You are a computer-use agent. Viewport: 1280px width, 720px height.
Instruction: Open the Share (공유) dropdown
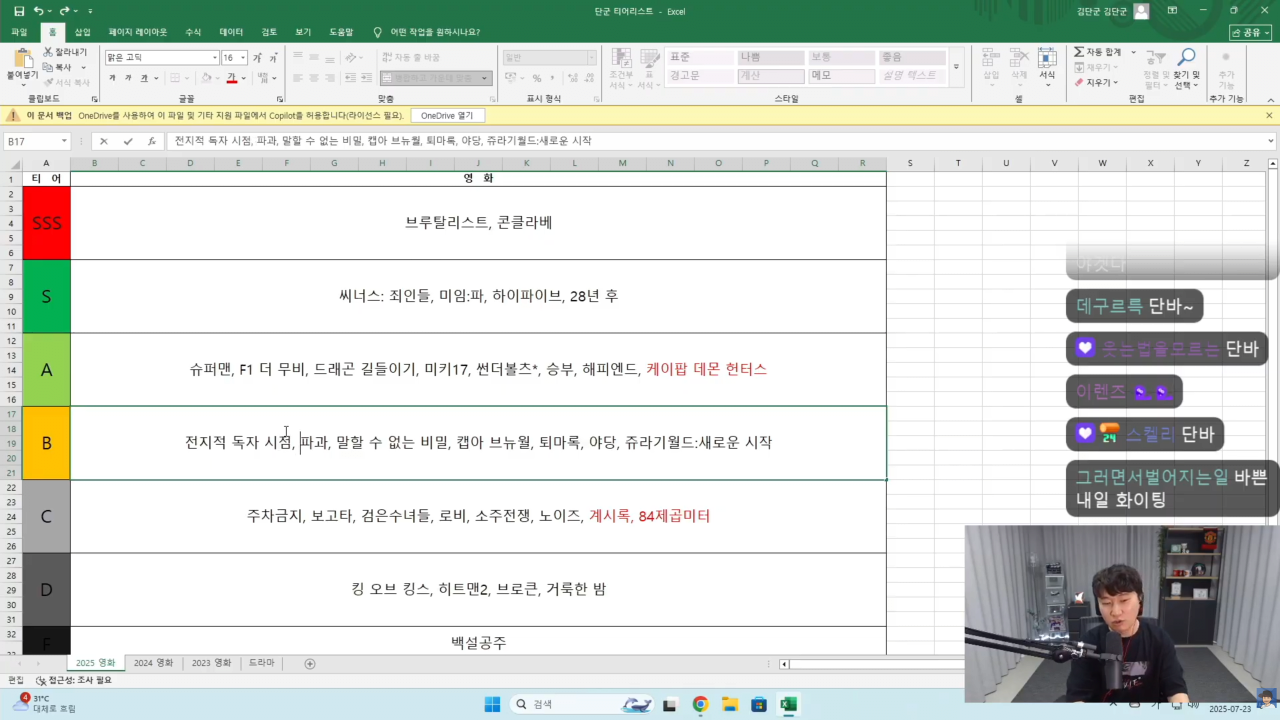pos(1250,32)
